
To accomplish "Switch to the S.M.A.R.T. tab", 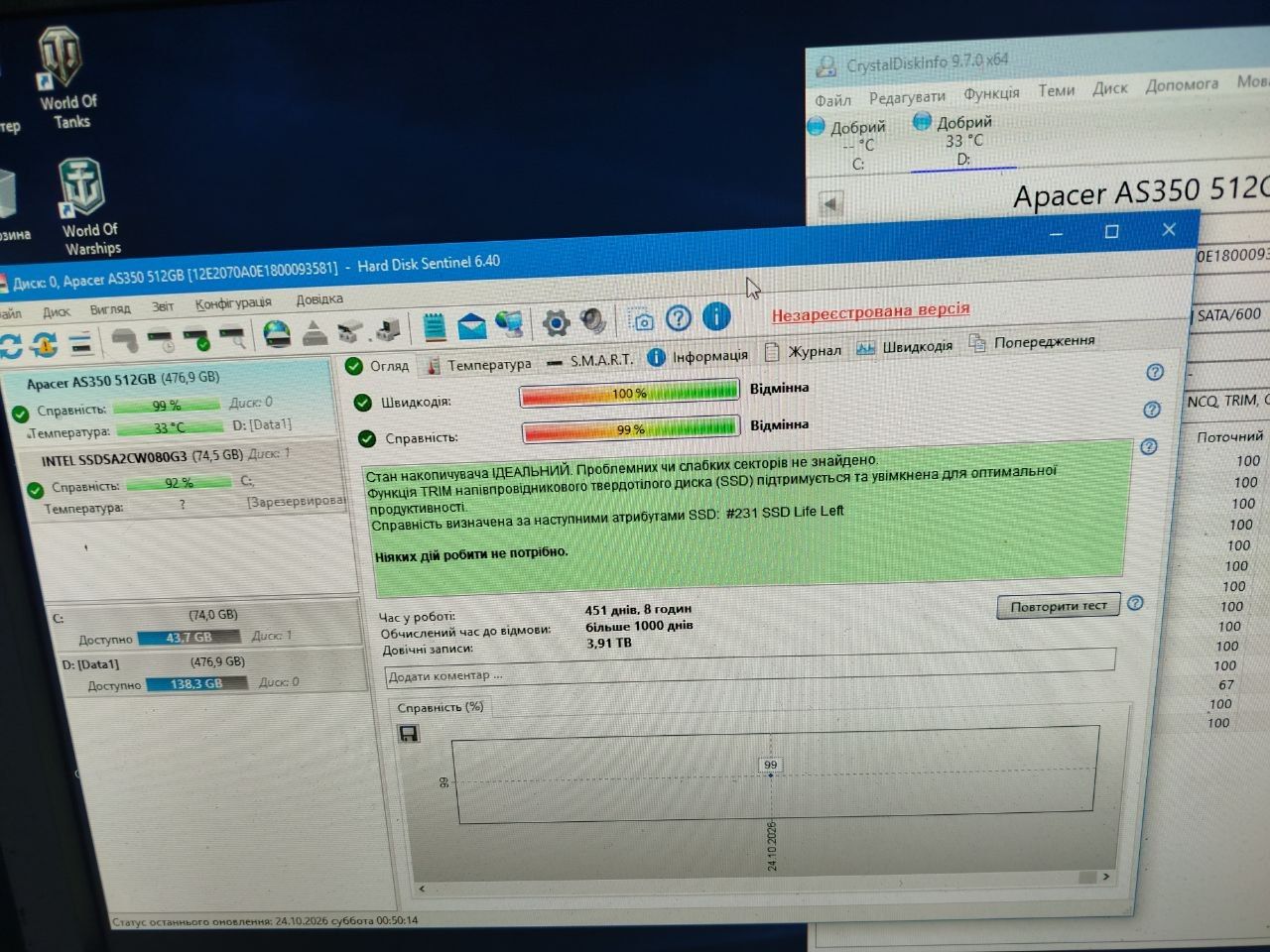I will (589, 360).
